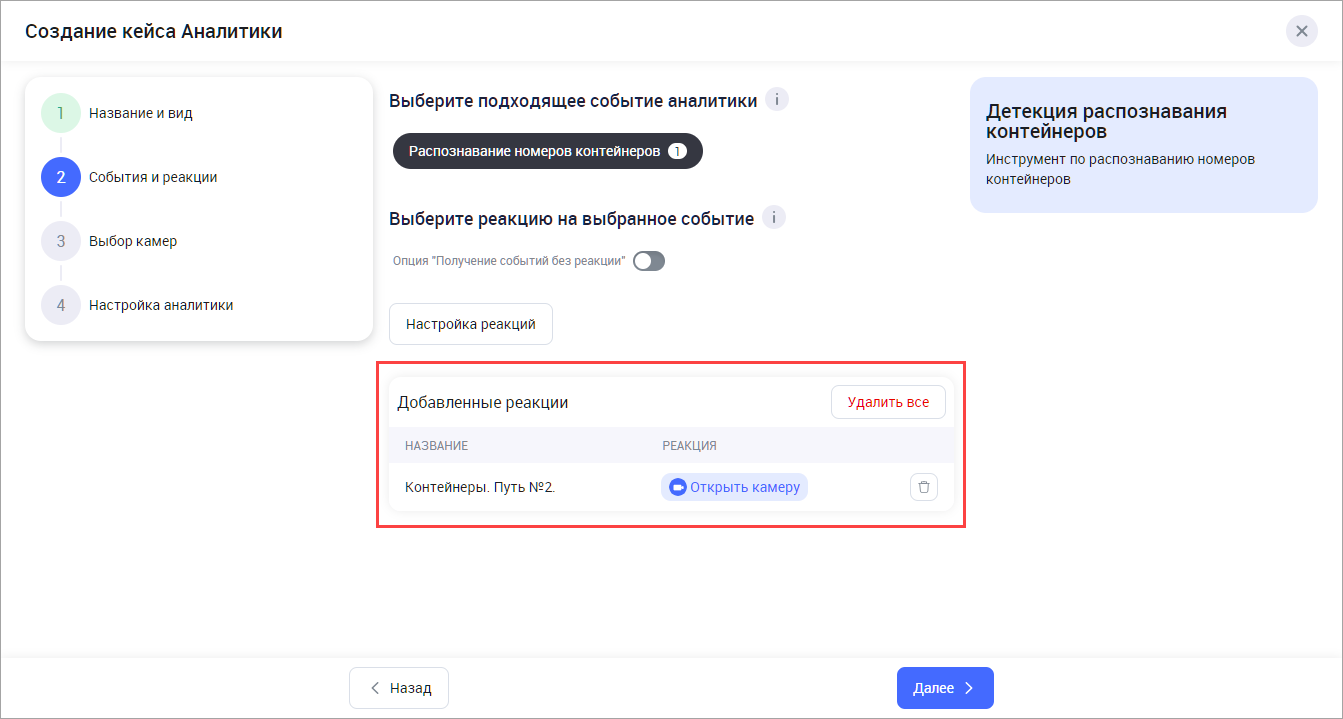Click info icon beside reaction selection heading
Viewport: 1343px width, 719px height.
tap(774, 218)
